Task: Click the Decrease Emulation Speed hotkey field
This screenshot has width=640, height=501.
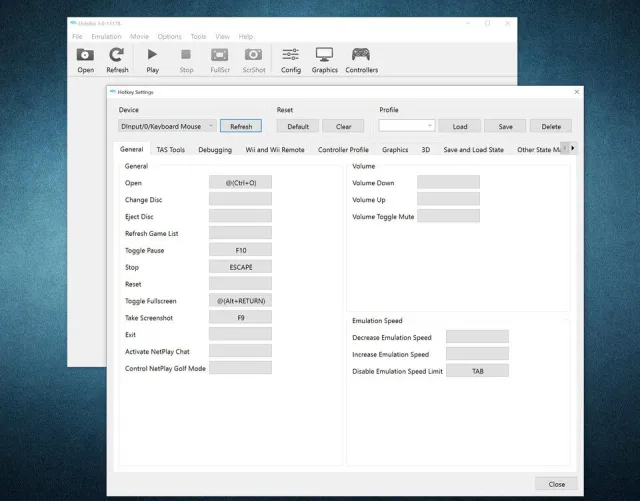Action: pos(477,337)
